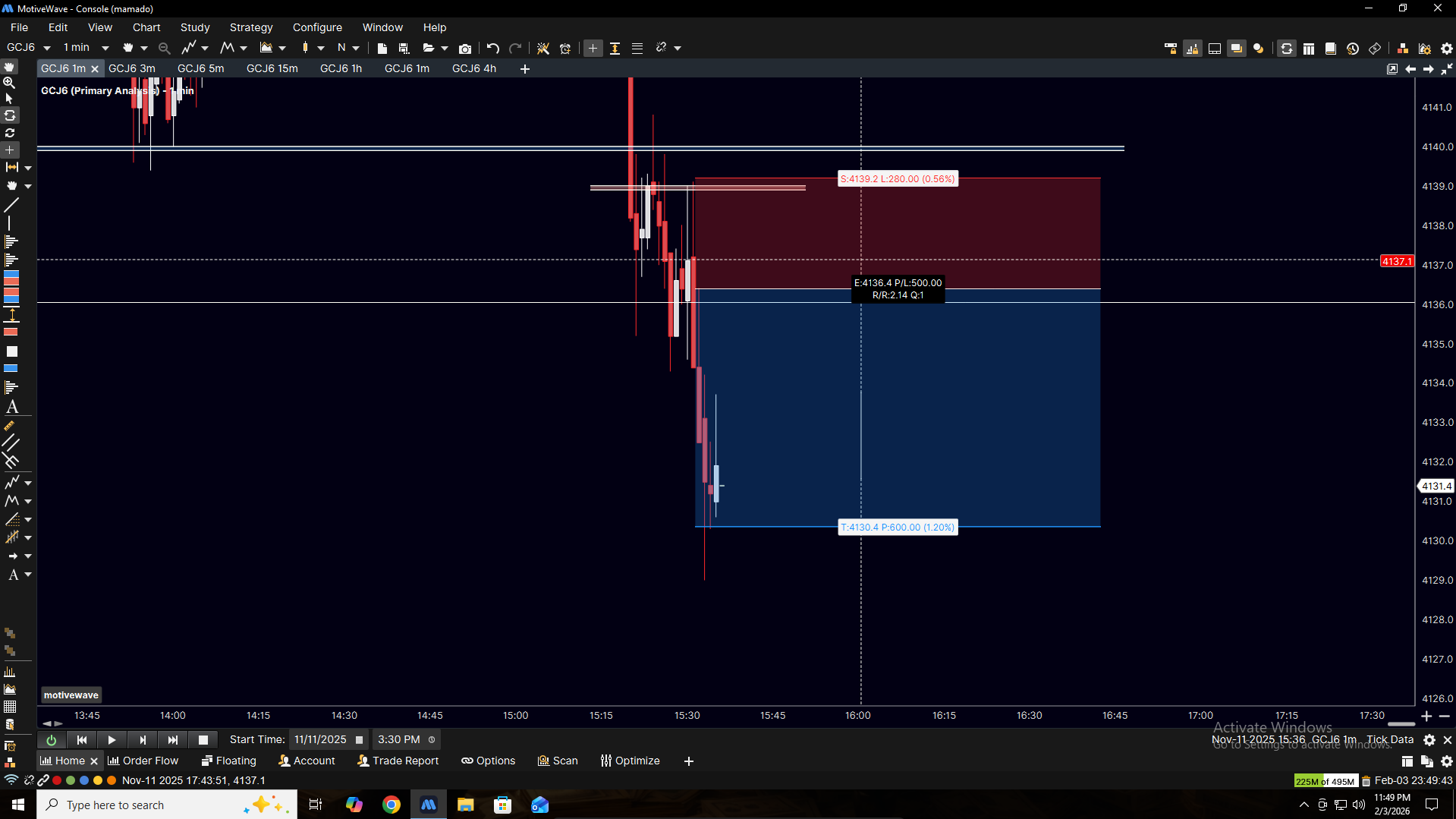Open the Study menu
The width and height of the screenshot is (1456, 819).
(x=195, y=27)
